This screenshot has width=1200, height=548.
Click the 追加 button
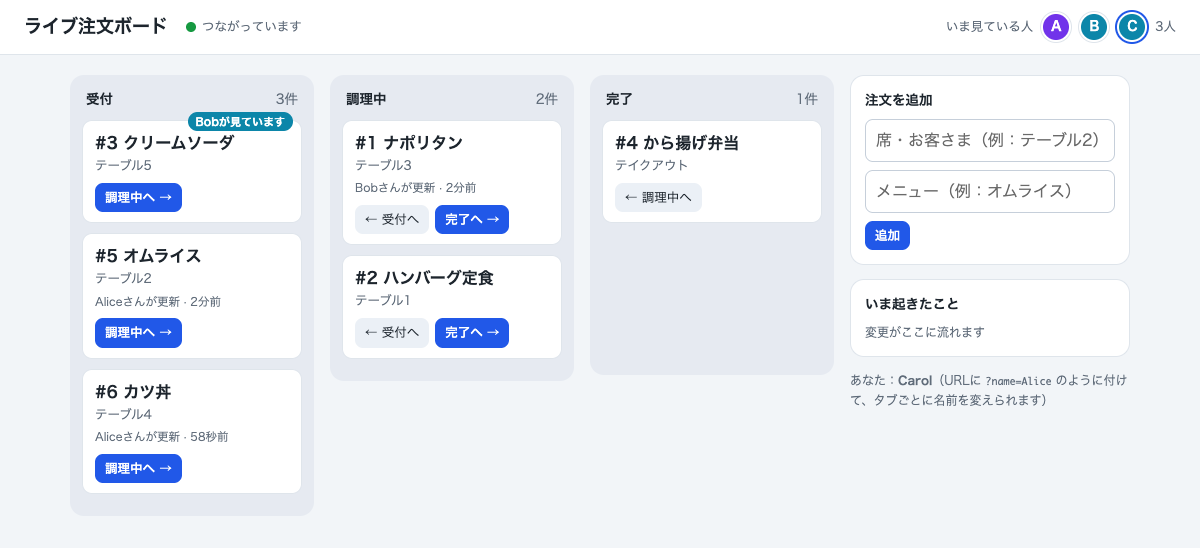point(887,235)
